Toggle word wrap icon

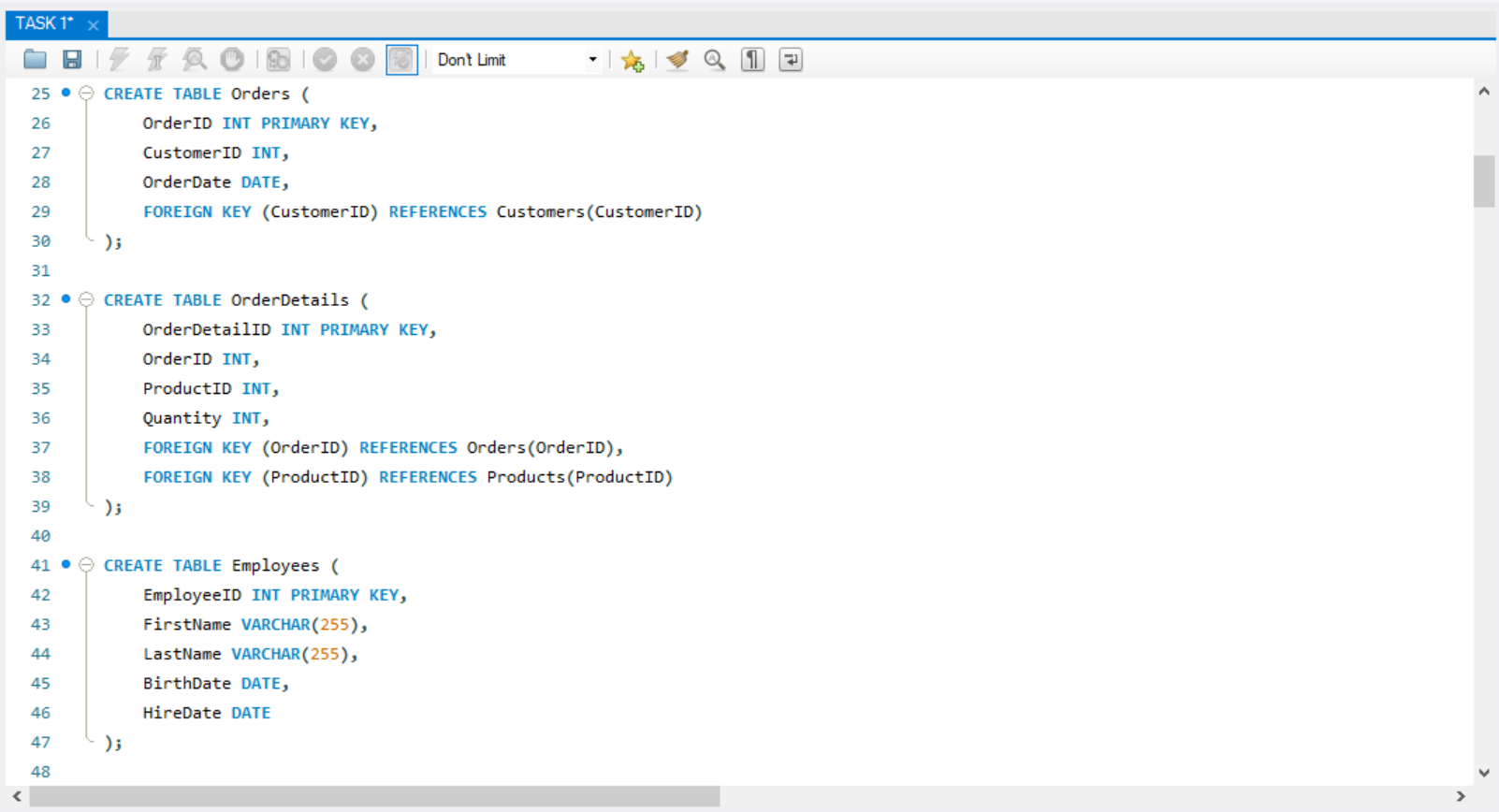791,60
